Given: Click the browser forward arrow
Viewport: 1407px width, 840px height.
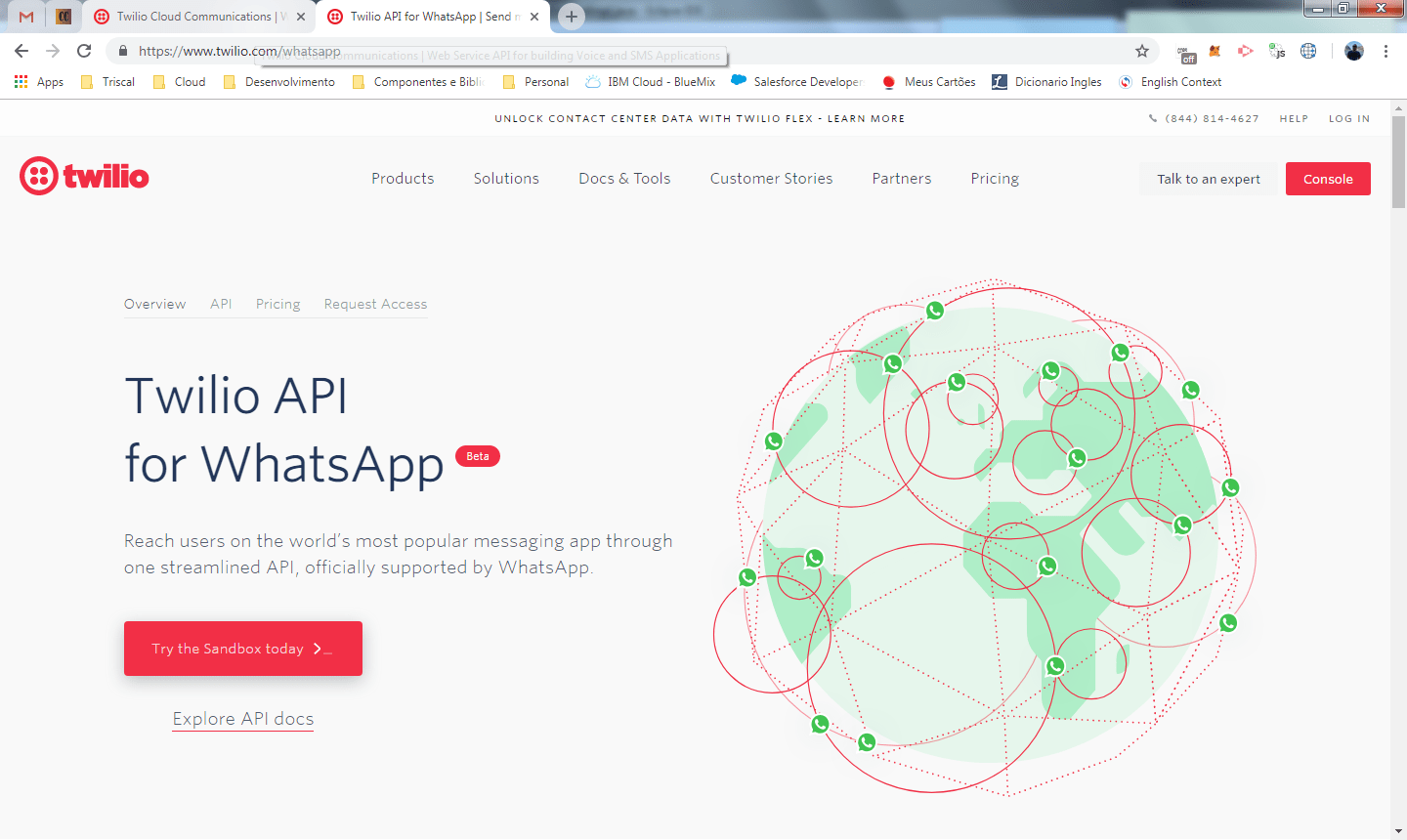Looking at the screenshot, I should (x=53, y=51).
